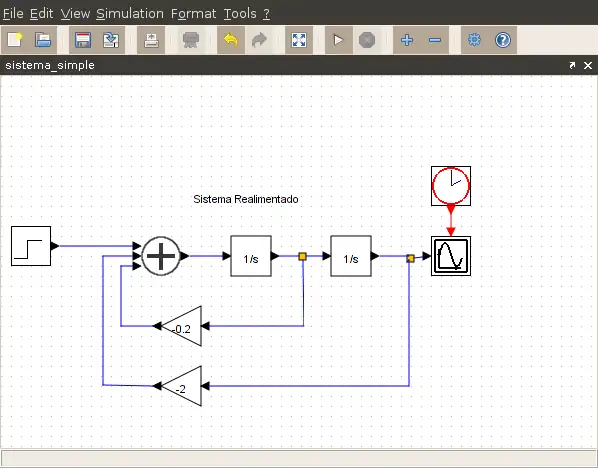Image resolution: width=598 pixels, height=468 pixels.
Task: Click the New diagram toolbar icon
Action: coord(15,40)
